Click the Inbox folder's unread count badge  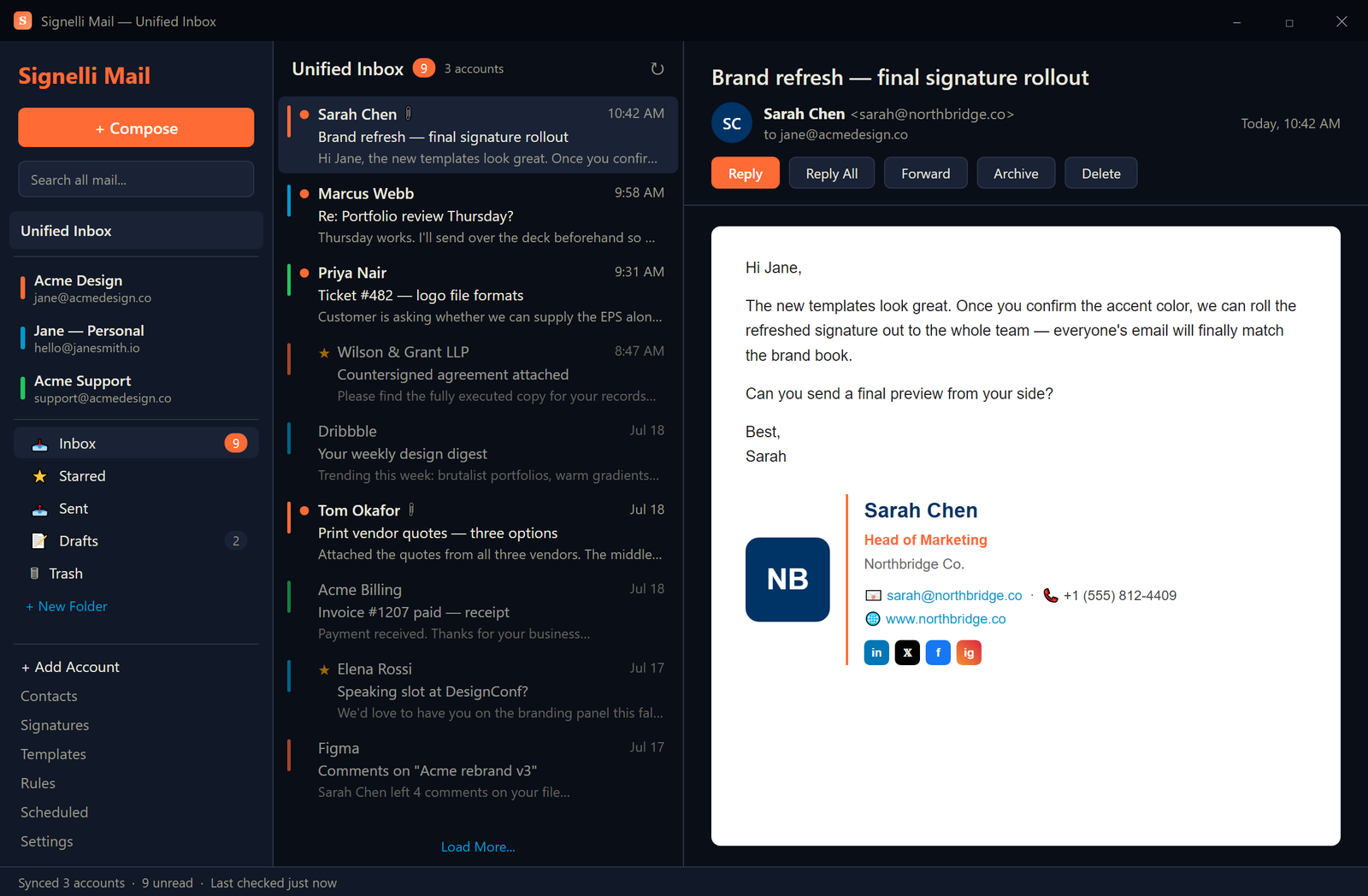tap(236, 443)
